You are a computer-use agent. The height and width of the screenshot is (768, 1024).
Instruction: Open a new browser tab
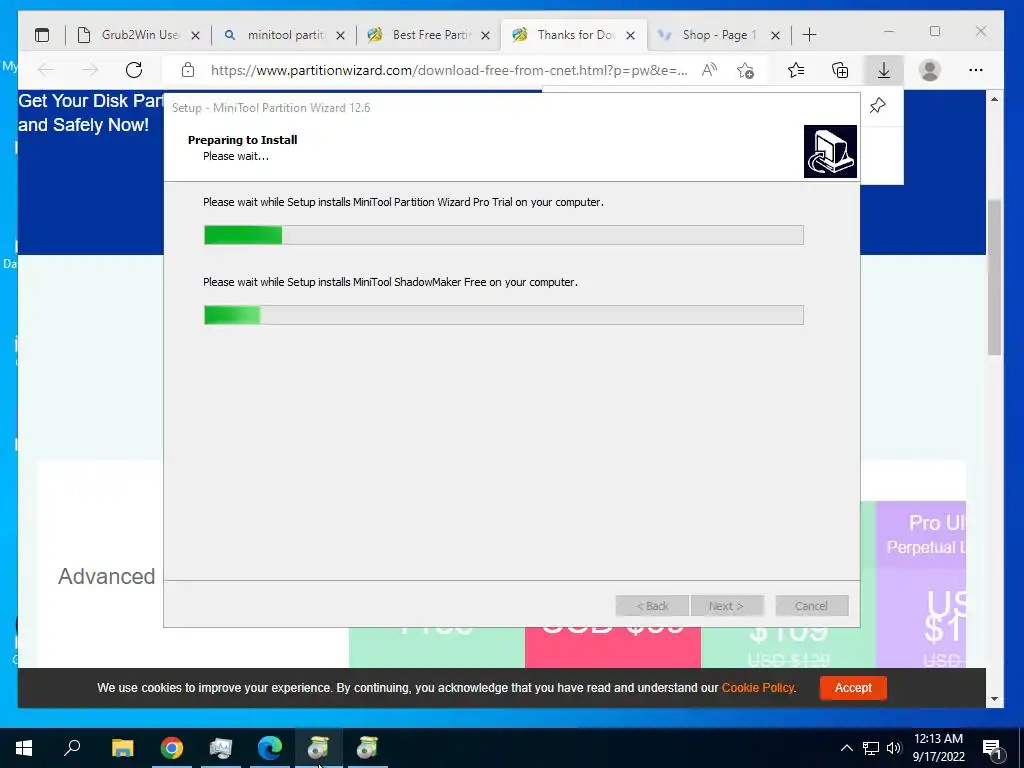(x=809, y=35)
